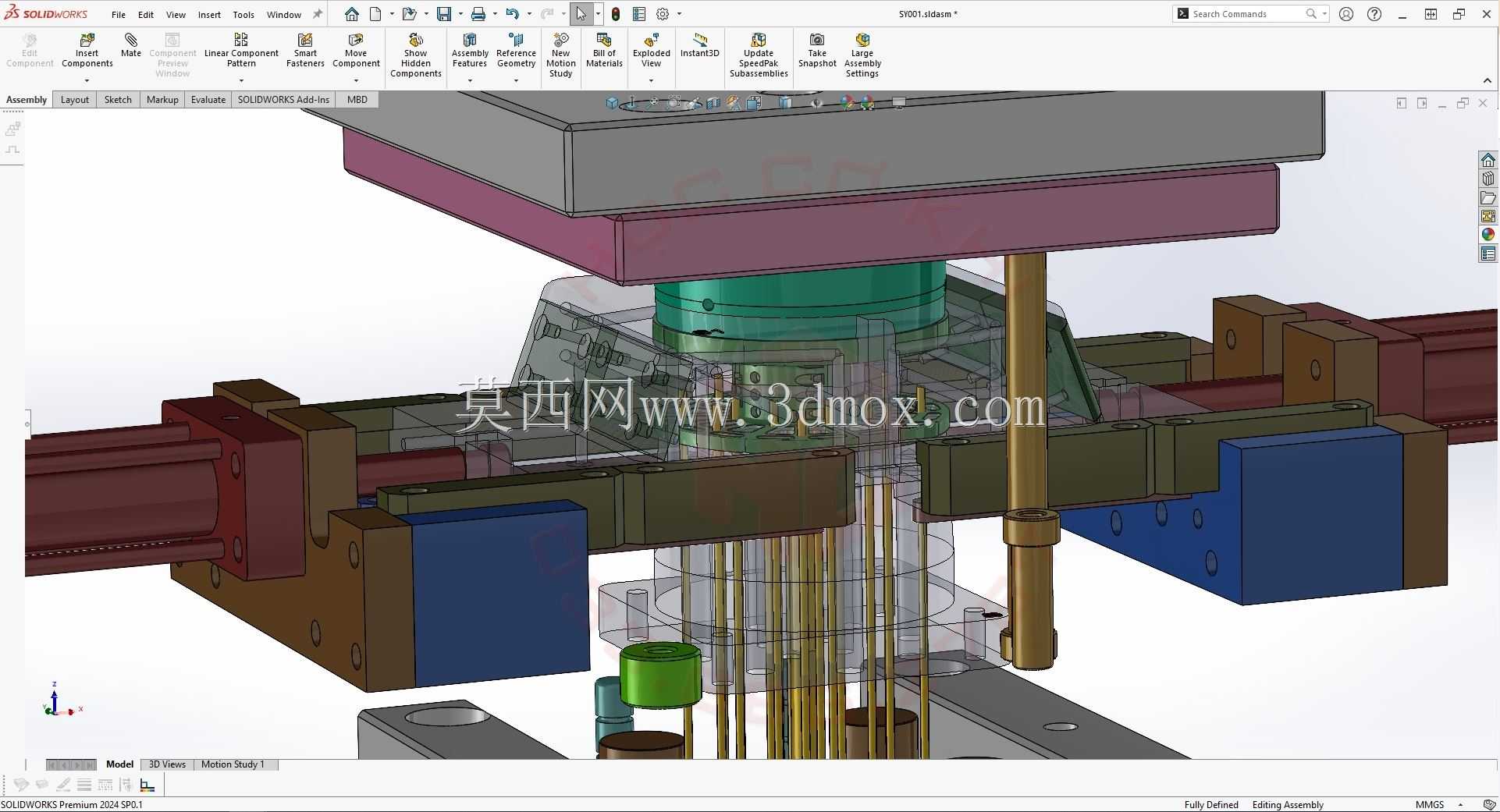Click Edit Appearance in heads-up toolbar
The width and height of the screenshot is (1500, 812).
tap(848, 103)
